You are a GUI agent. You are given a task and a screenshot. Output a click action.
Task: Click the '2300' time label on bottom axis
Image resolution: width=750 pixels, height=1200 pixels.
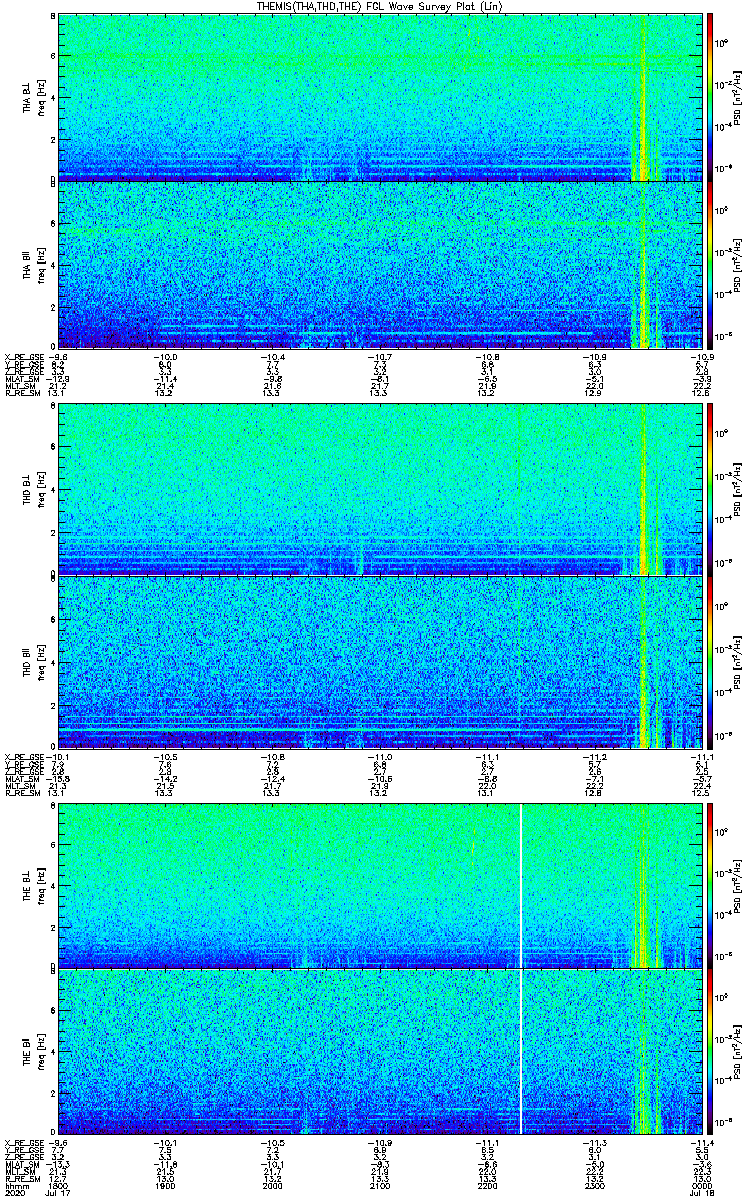(594, 1185)
